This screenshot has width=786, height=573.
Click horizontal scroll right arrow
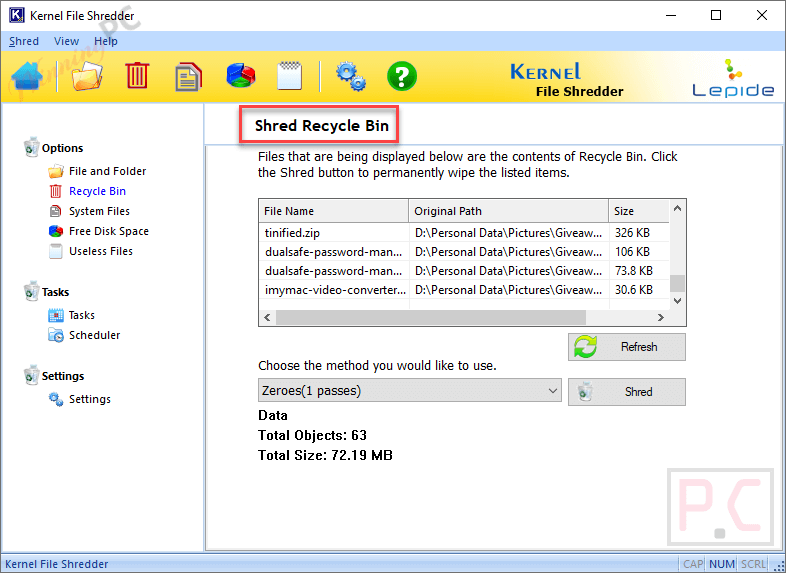click(661, 317)
